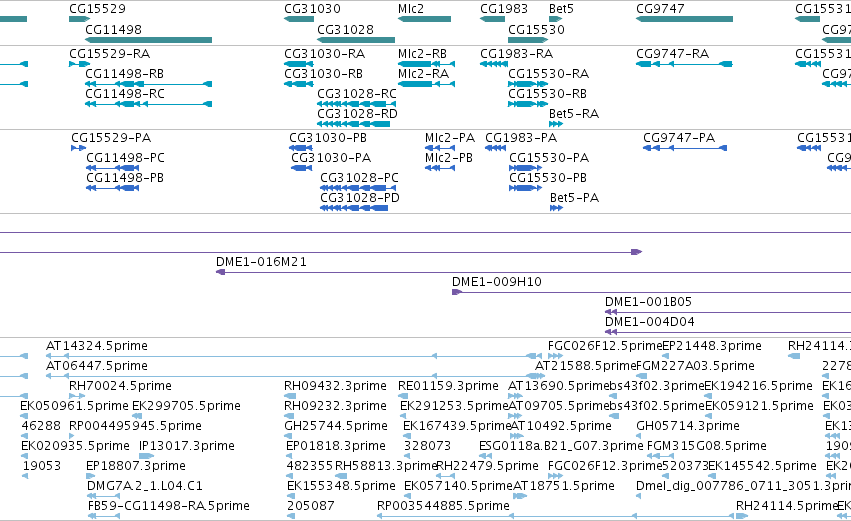Click the Bet5-PA protein label

pos(575,198)
